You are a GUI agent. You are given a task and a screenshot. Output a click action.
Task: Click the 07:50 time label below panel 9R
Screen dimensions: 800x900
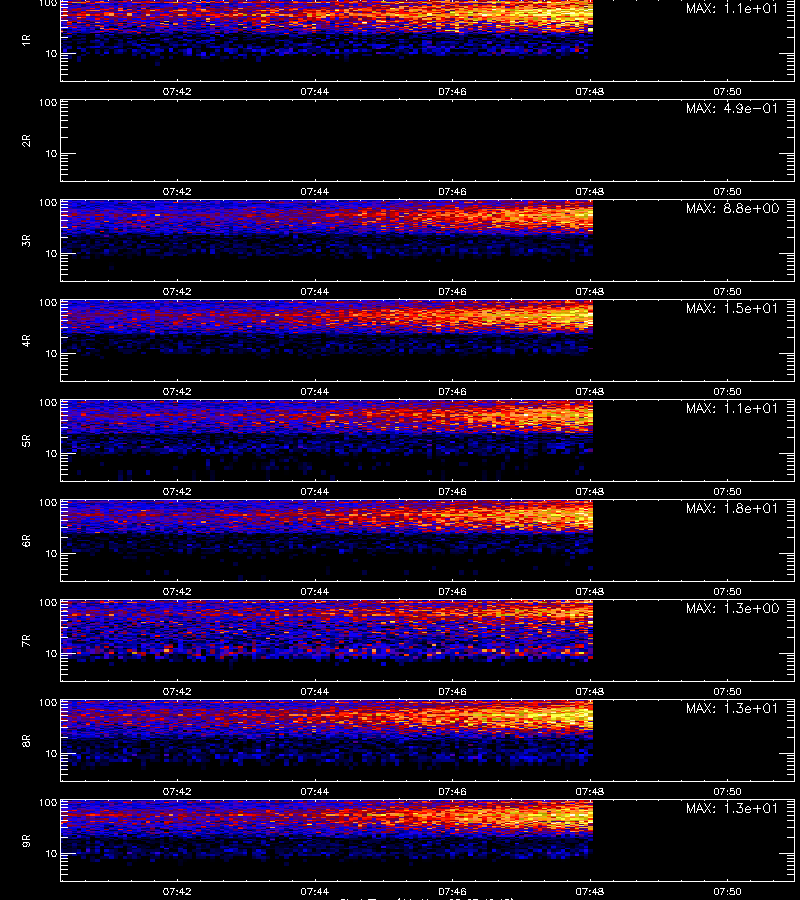click(x=727, y=891)
